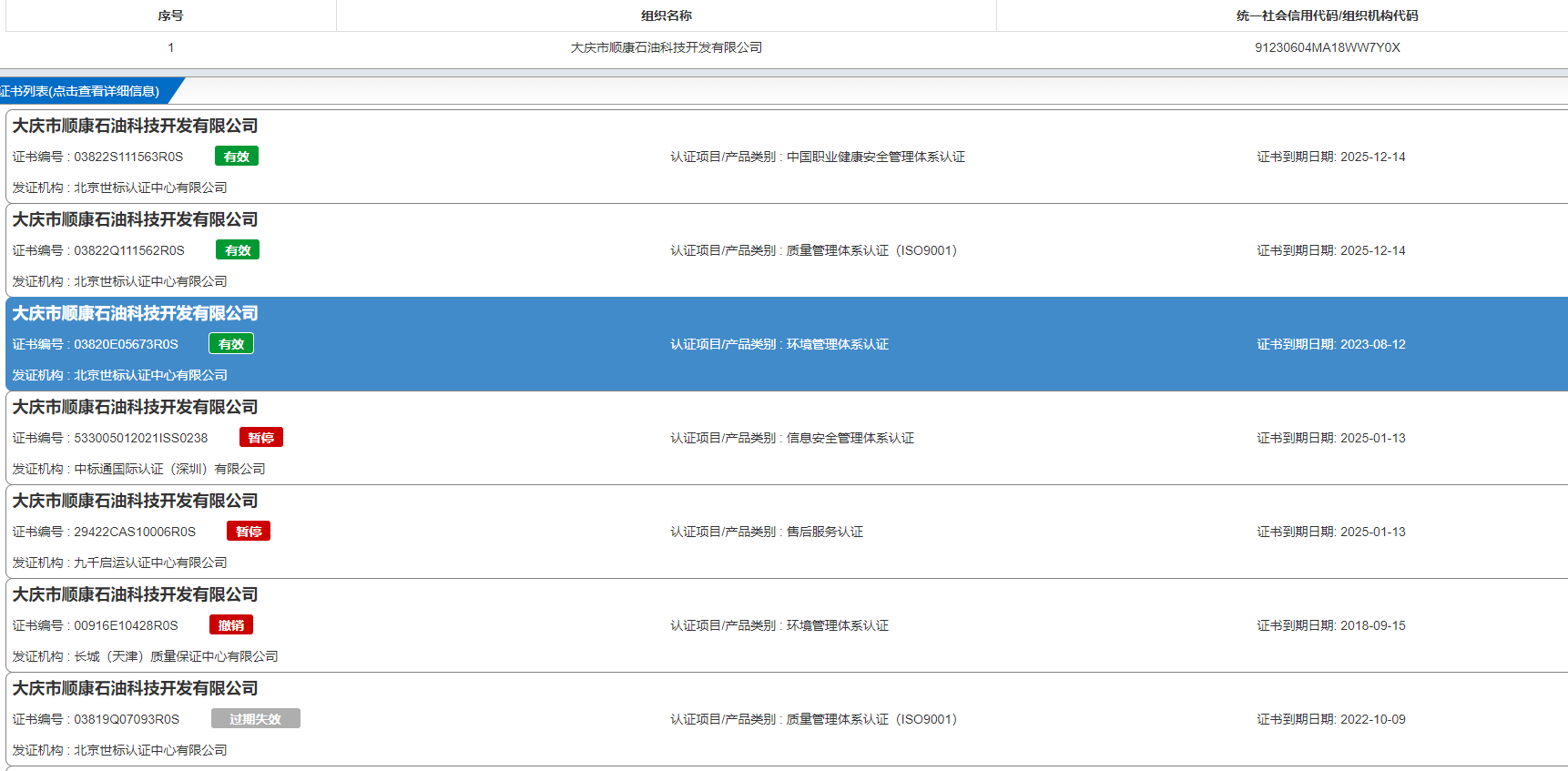Click 信息安全管理体系认证 category text
1568x771 pixels.
850,438
